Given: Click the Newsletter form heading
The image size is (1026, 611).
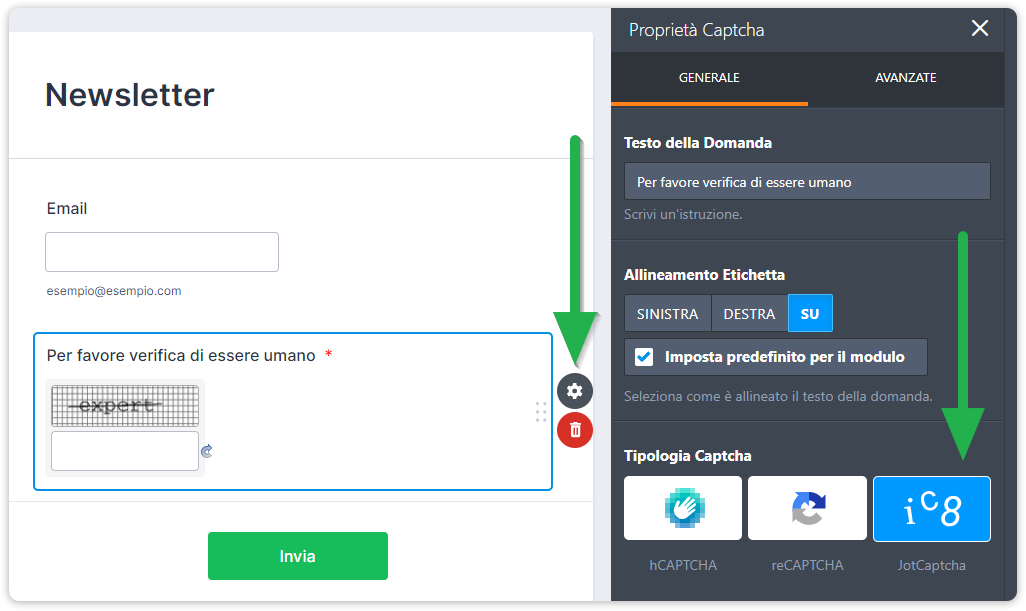Looking at the screenshot, I should click(130, 95).
